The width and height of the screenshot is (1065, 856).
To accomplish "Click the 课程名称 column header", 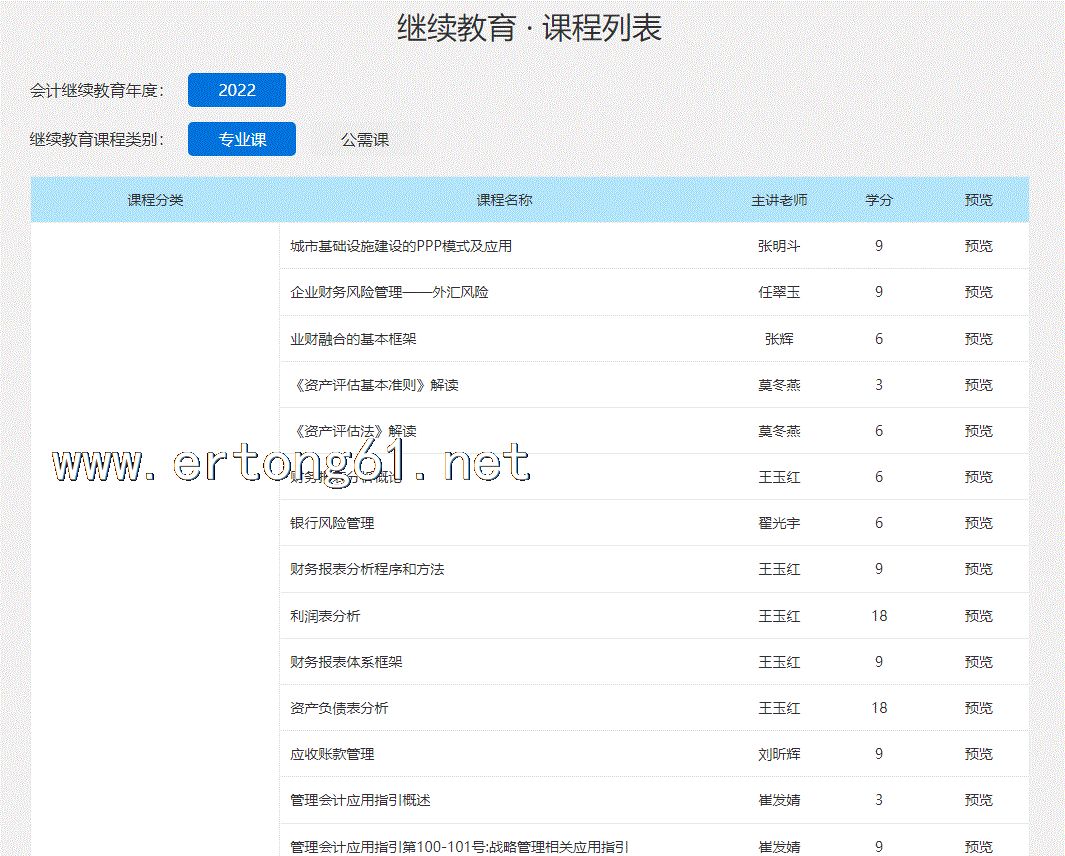I will pos(505,200).
